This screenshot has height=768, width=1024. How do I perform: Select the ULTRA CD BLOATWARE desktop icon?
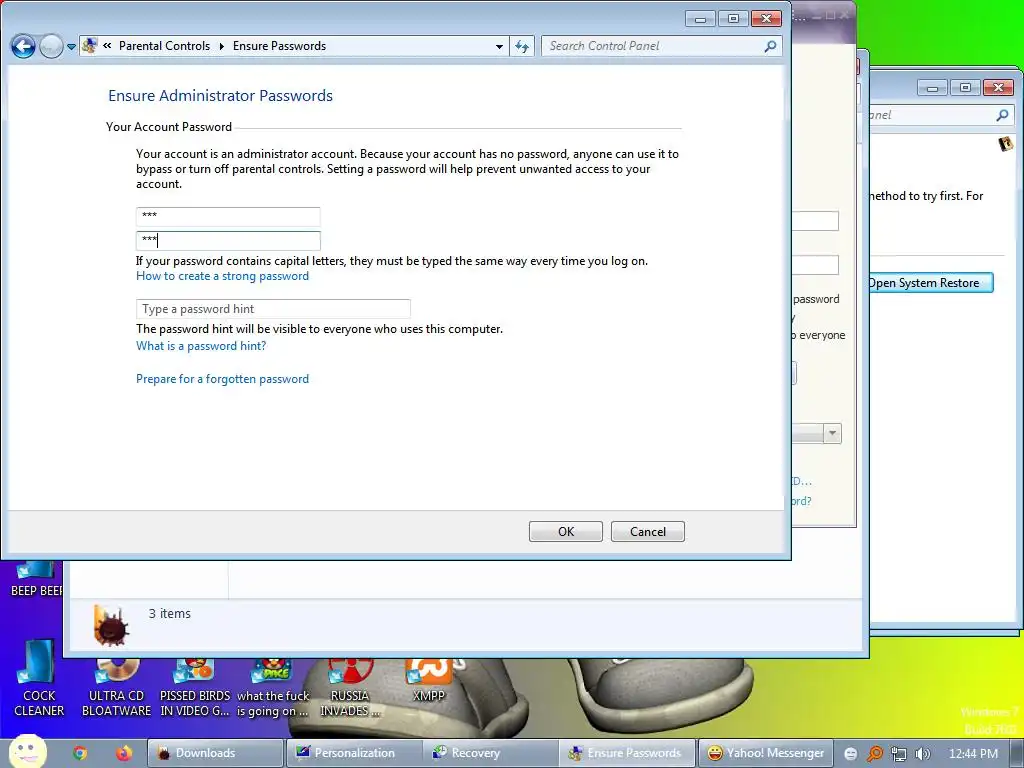point(116,689)
